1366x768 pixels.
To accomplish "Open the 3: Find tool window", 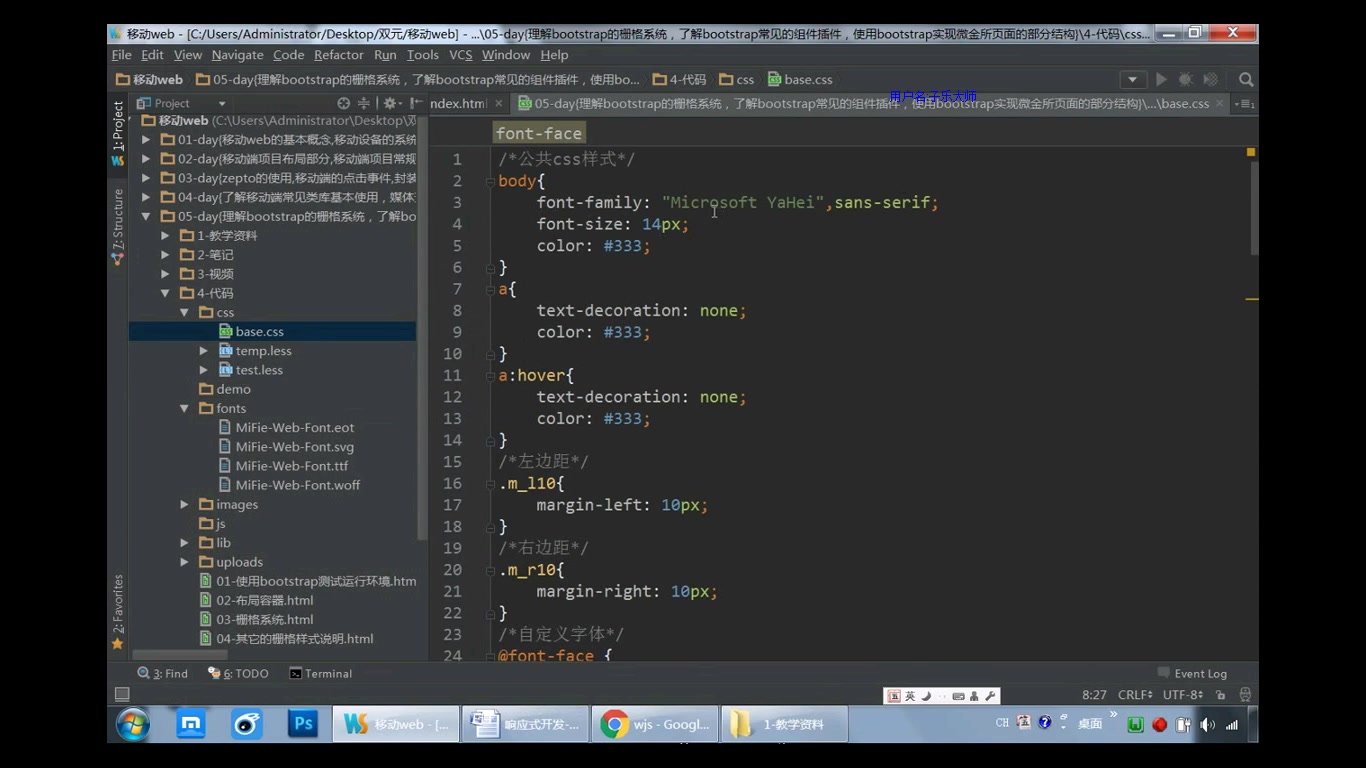I will click(x=162, y=674).
